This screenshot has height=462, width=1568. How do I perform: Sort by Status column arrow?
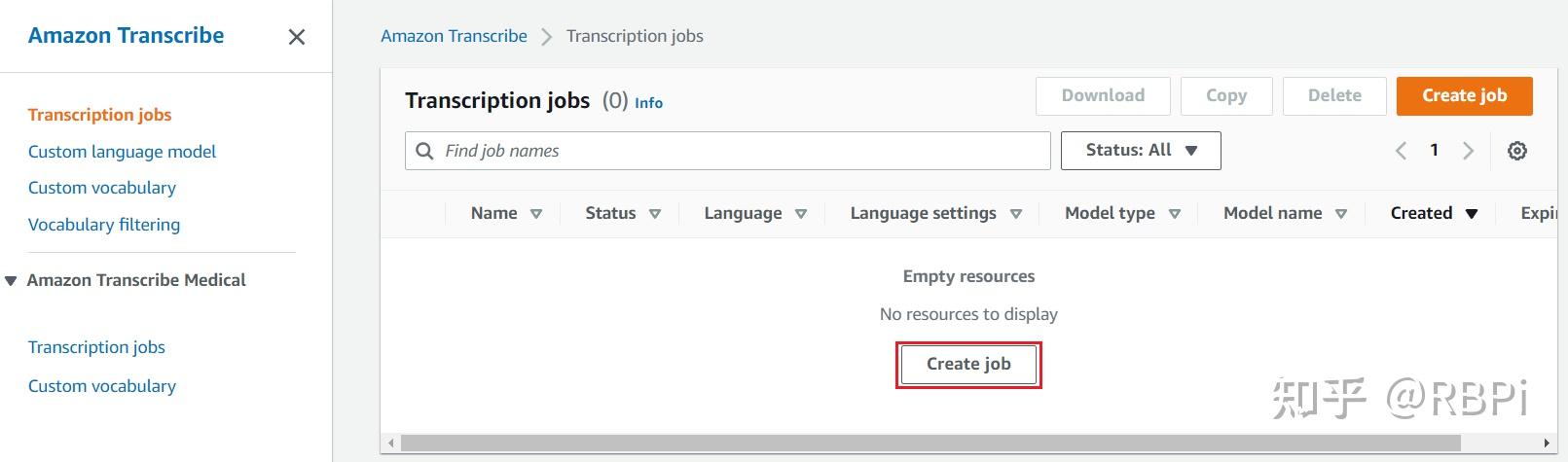655,214
